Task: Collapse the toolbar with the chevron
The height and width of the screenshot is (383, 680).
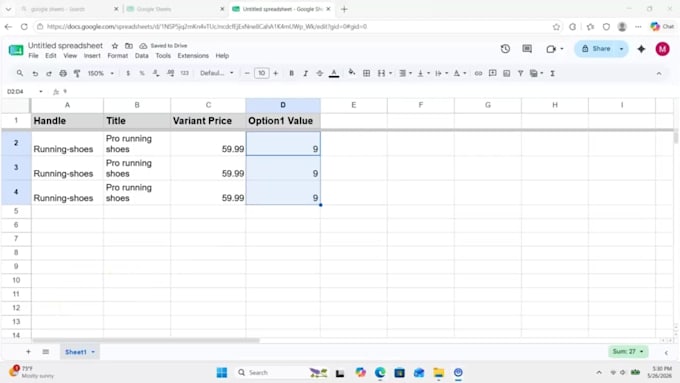Action: pos(659,74)
